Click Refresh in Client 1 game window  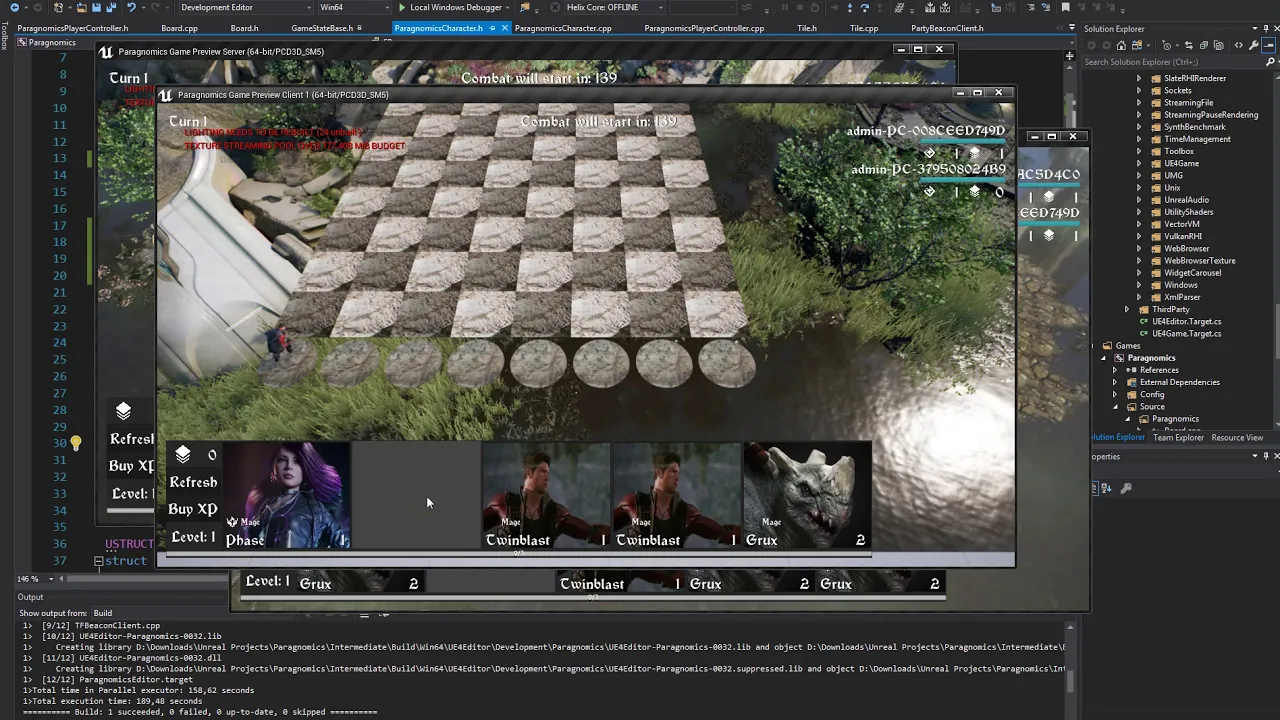[193, 482]
